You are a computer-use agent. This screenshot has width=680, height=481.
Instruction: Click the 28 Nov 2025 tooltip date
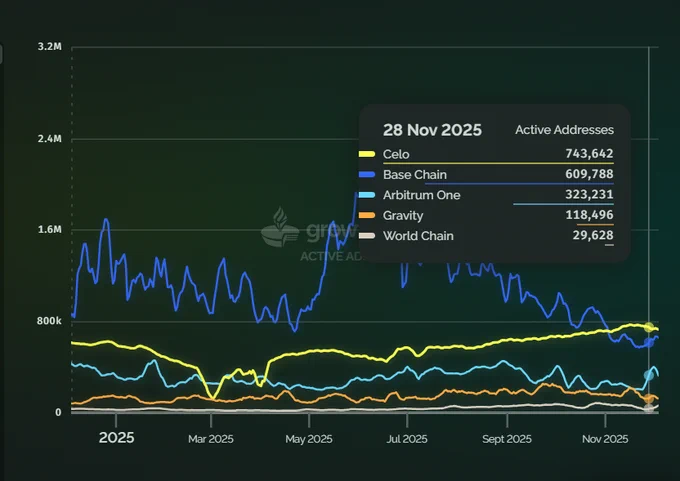pos(432,130)
